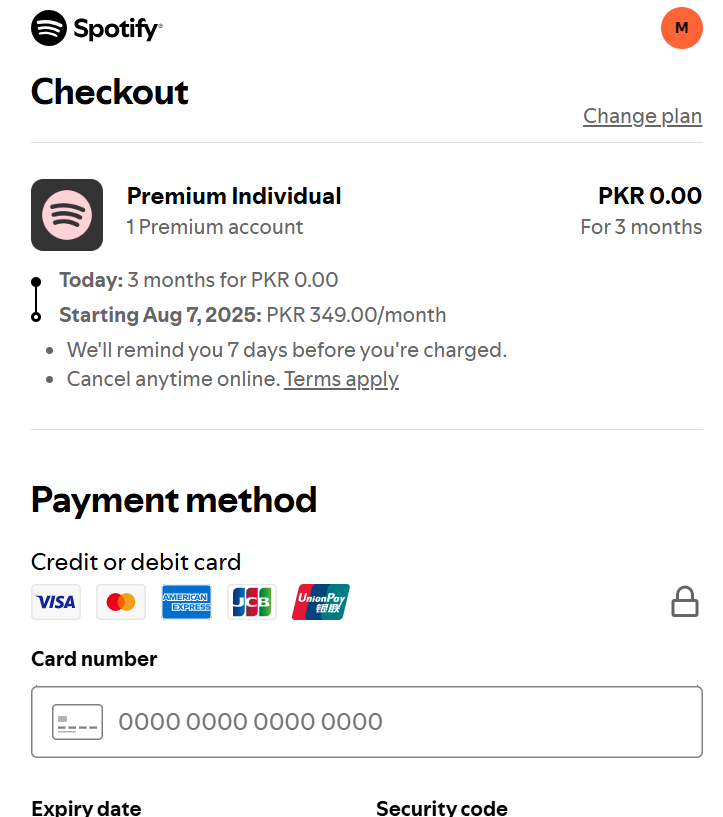
Task: Click the Payment method heading
Action: point(173,500)
